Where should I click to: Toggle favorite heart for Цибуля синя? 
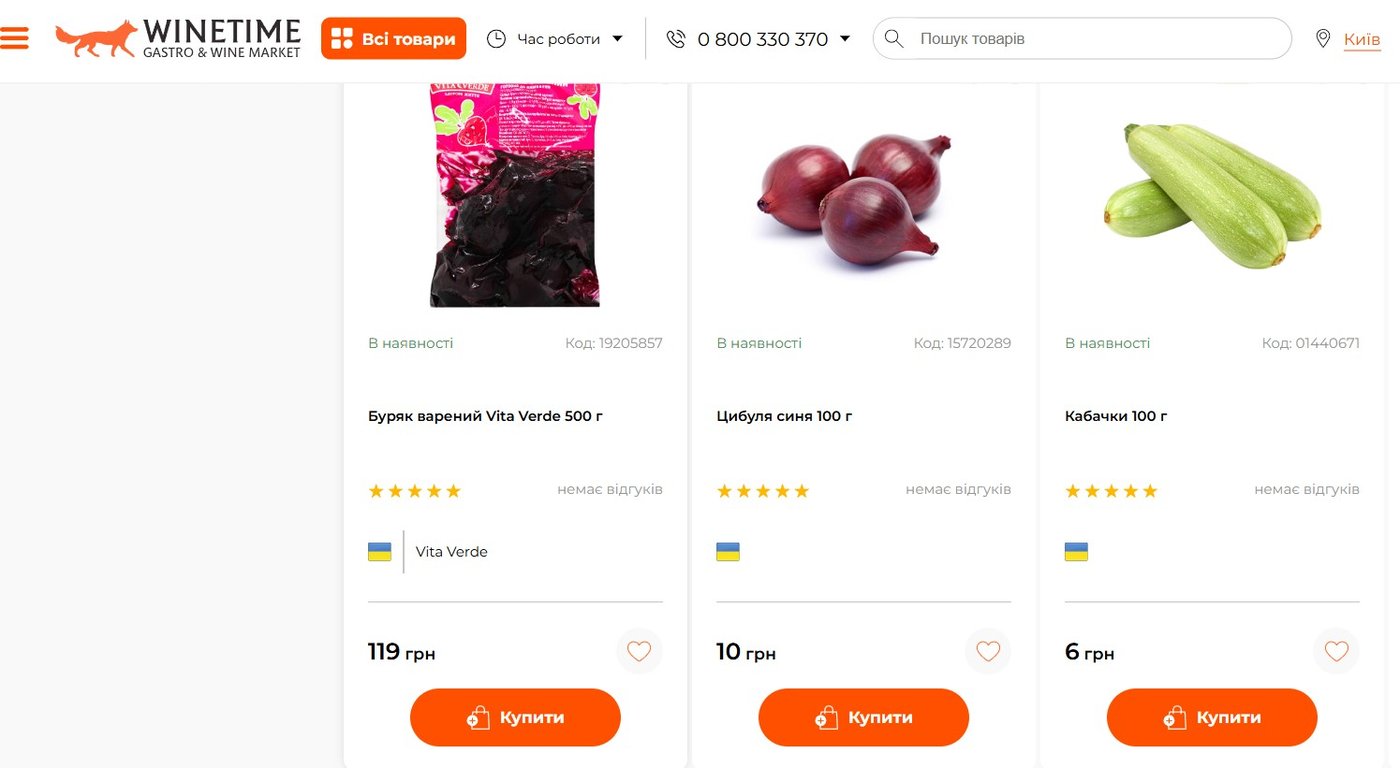pyautogui.click(x=988, y=652)
